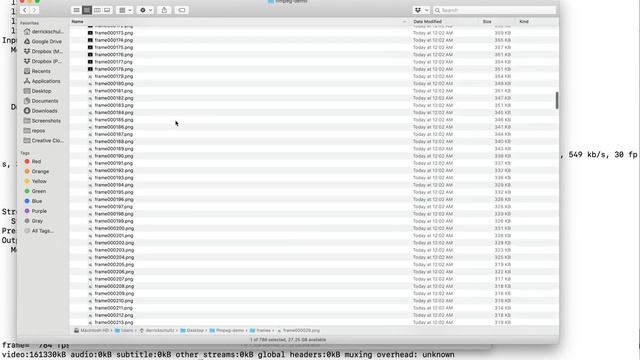640x360 pixels.
Task: Toggle sort direction arrow in Name column
Action: tap(404, 21)
